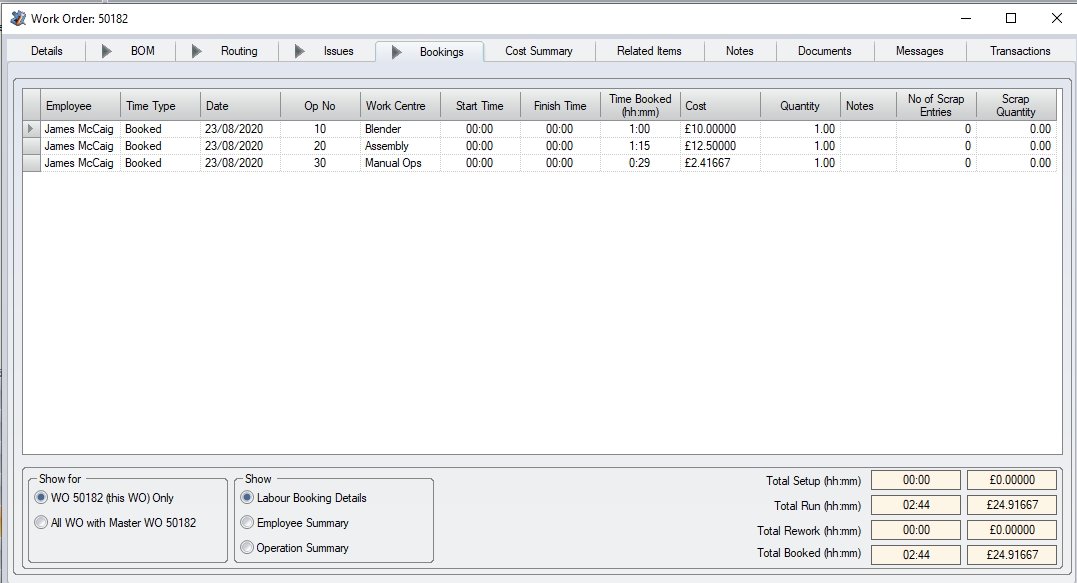The image size is (1077, 583).
Task: Click the arrow icon before Bookings tab
Action: 397,52
